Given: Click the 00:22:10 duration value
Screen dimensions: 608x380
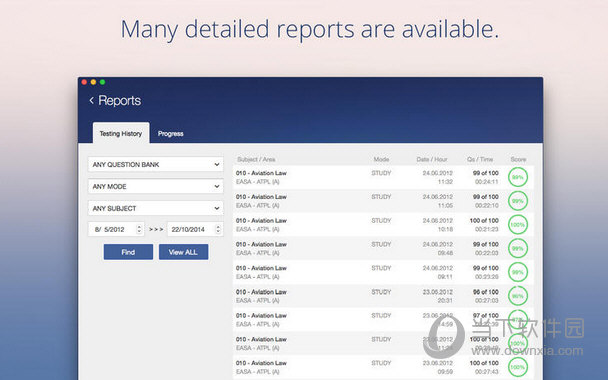Looking at the screenshot, I should [x=487, y=205].
